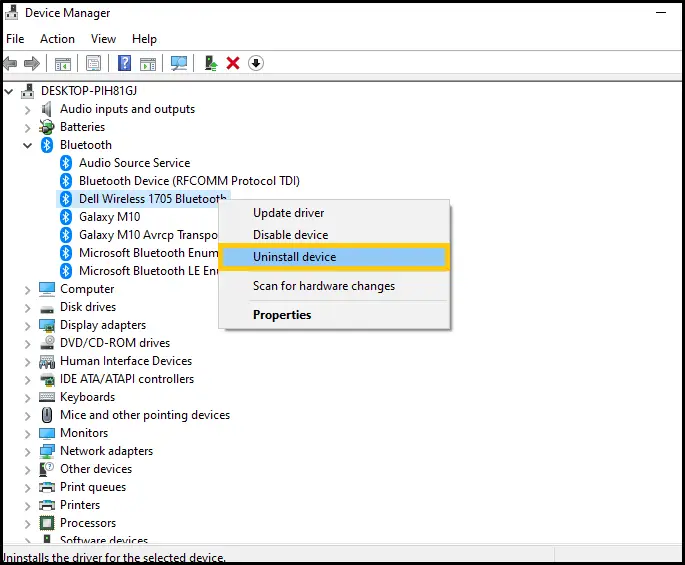Toggle the Action Pane toolbar icon
Image resolution: width=685 pixels, height=565 pixels.
(x=148, y=64)
